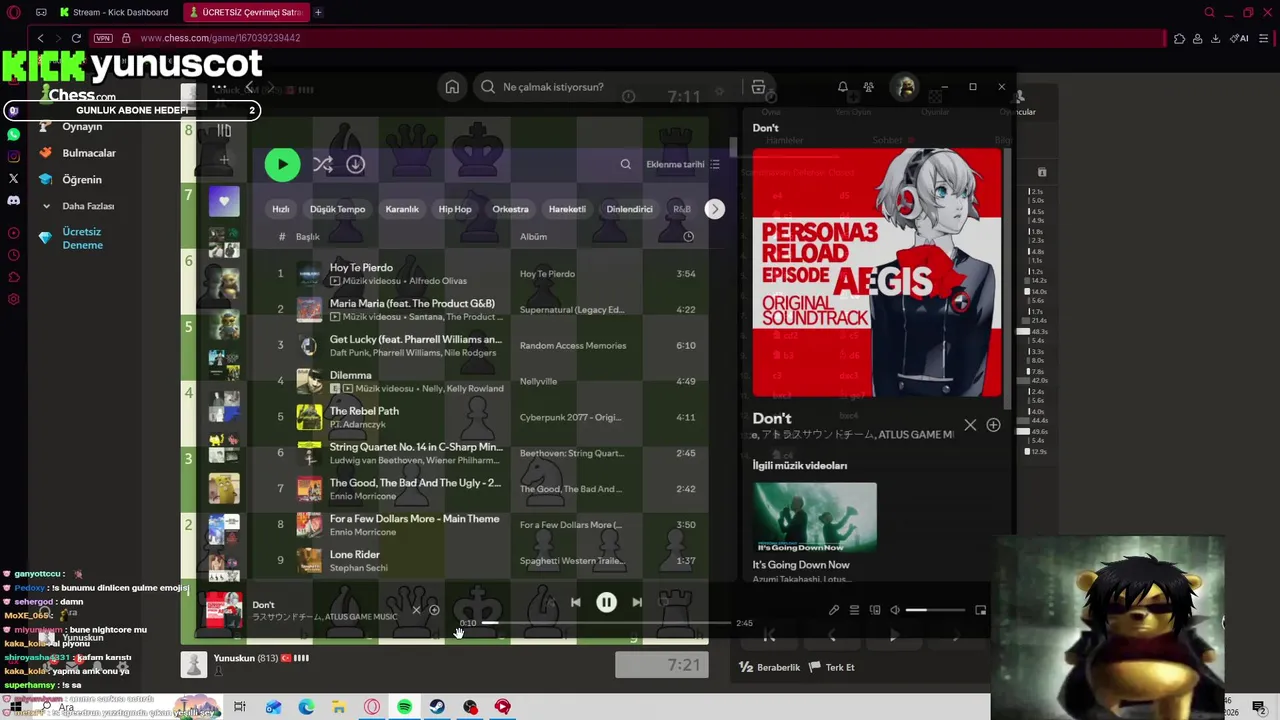The height and width of the screenshot is (720, 1280).
Task: Toggle playlist shuffle icon
Action: tap(322, 164)
